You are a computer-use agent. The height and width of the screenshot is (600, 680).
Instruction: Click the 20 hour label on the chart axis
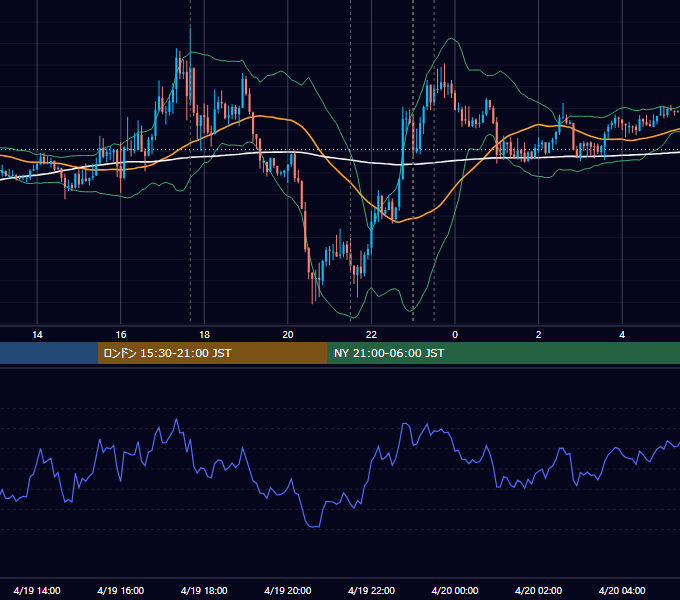(288, 335)
